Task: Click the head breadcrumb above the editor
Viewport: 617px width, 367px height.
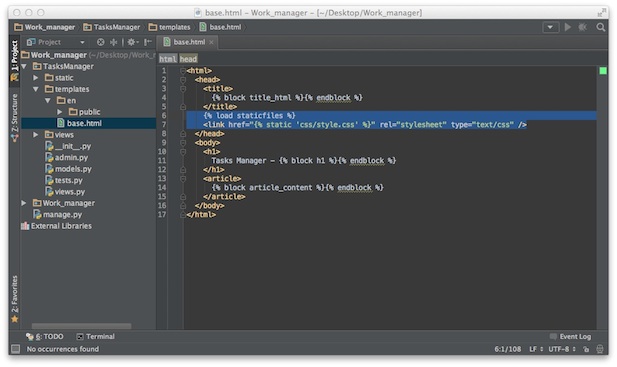Action: [188, 59]
